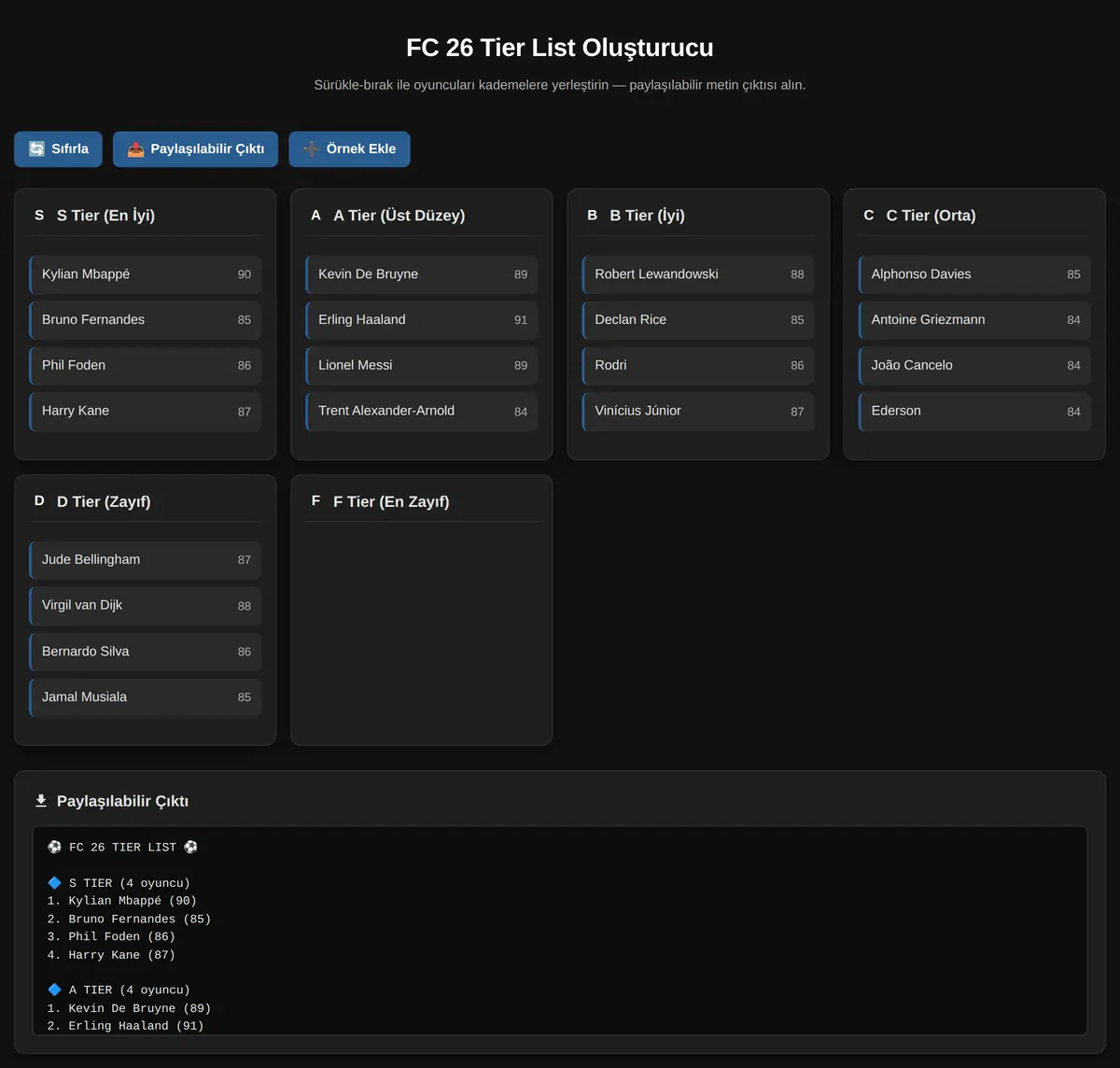This screenshot has height=1068, width=1120.
Task: Select the Lionel Messi player card
Action: click(x=422, y=366)
